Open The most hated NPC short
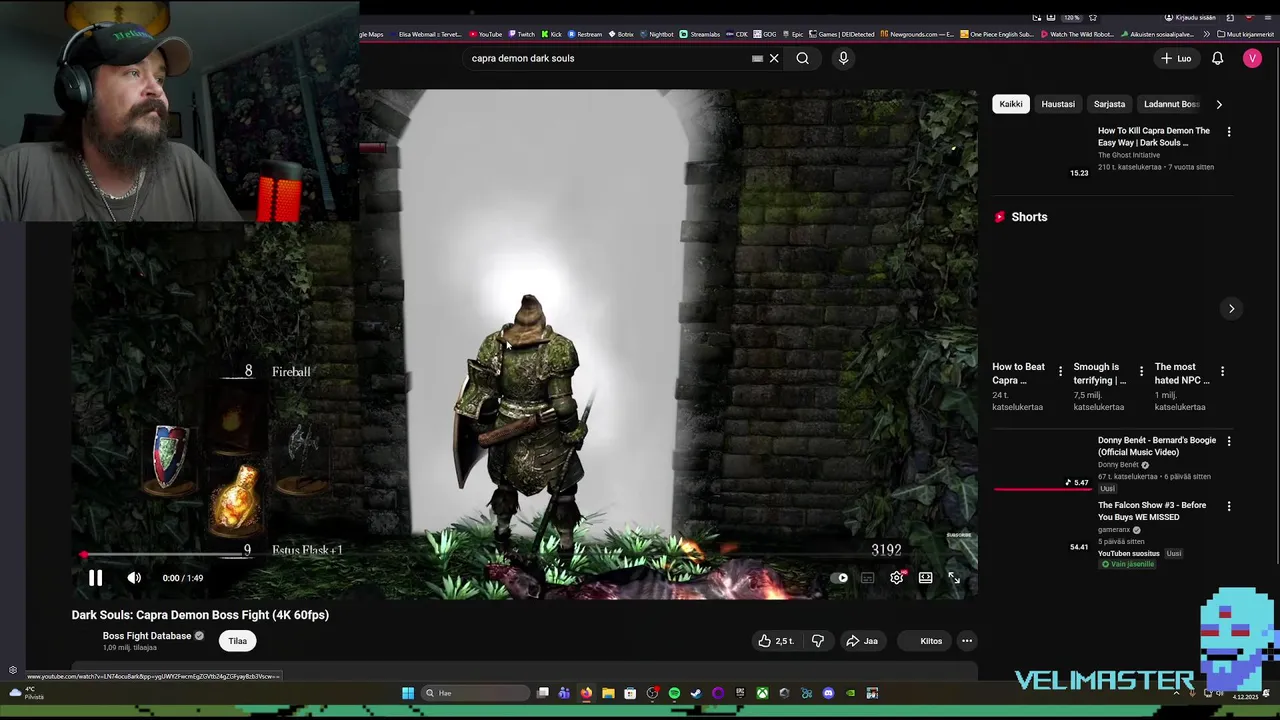The image size is (1280, 720). (1181, 373)
